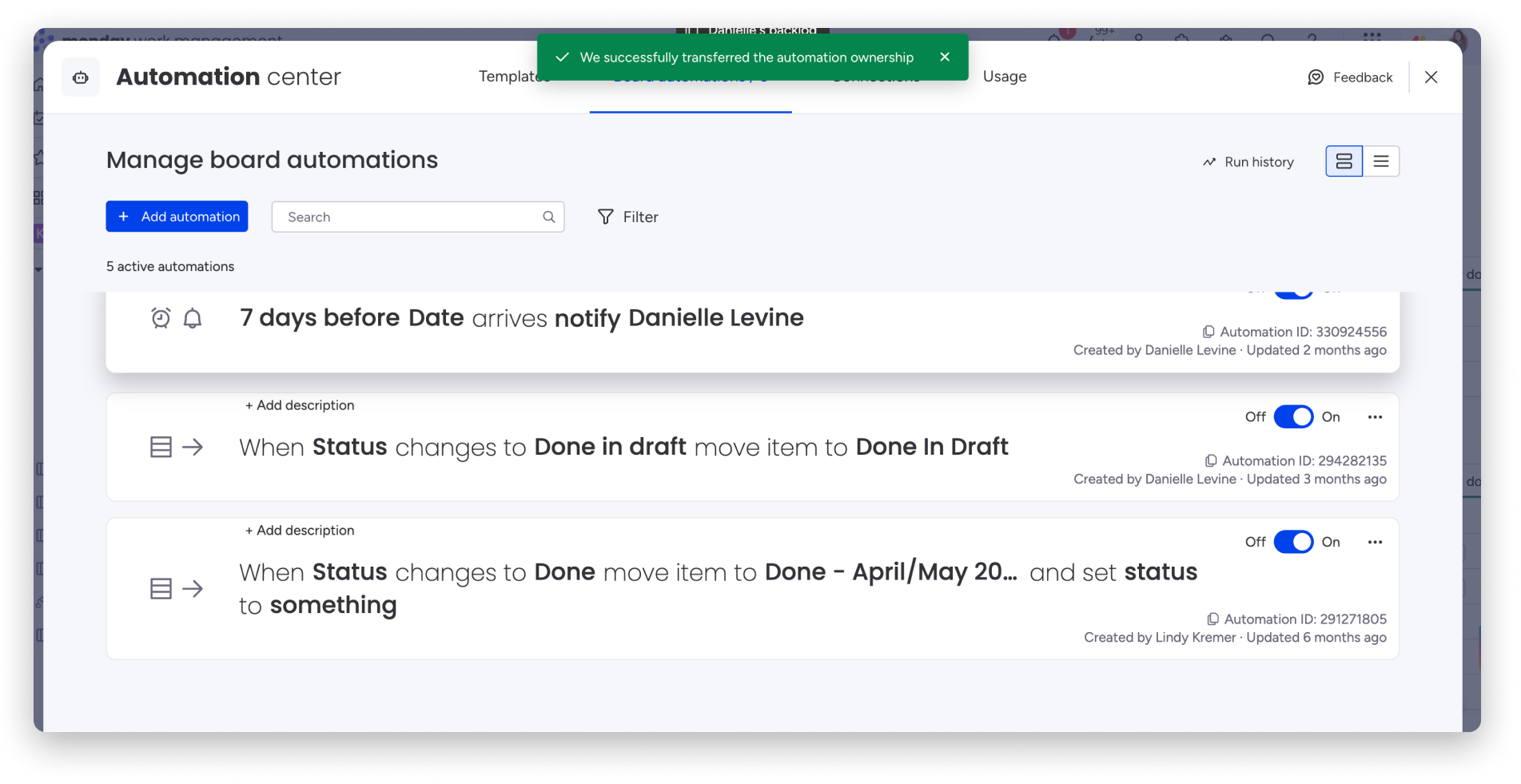Click the search magnifier icon
The width and height of the screenshot is (1521, 784).
click(548, 217)
